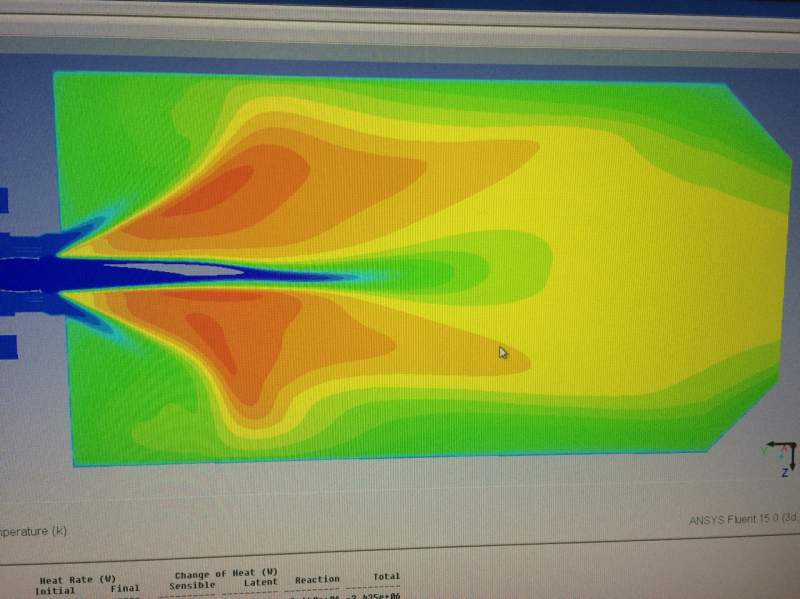
Task: Click the 'Latent' column header
Action: 260,582
